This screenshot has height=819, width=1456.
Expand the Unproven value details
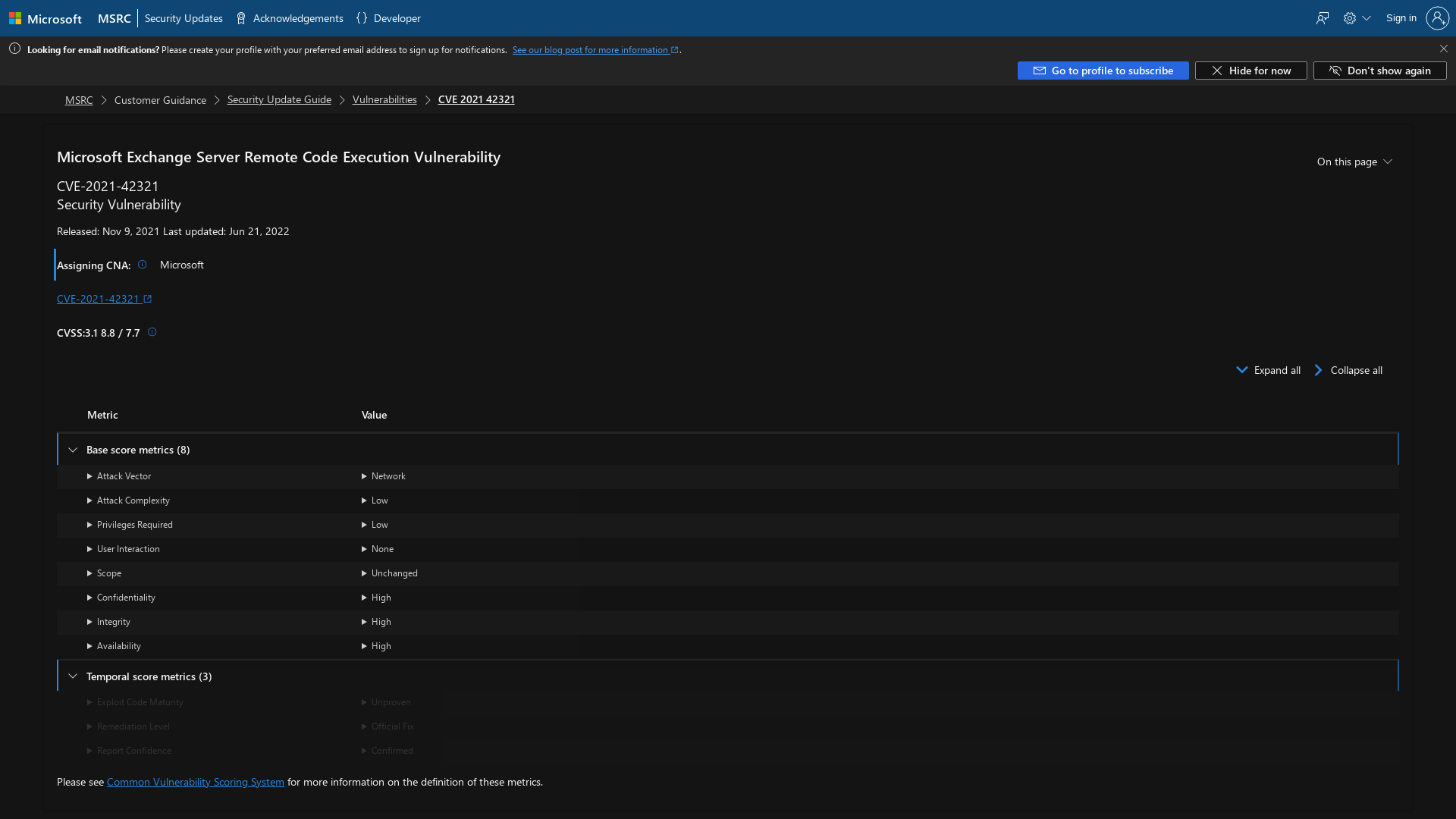[386, 702]
